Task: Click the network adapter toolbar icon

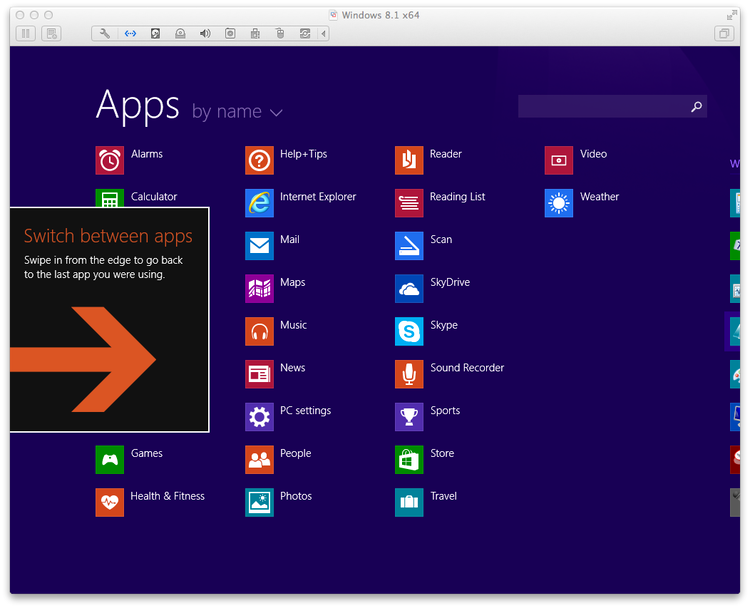Action: pyautogui.click(x=130, y=33)
